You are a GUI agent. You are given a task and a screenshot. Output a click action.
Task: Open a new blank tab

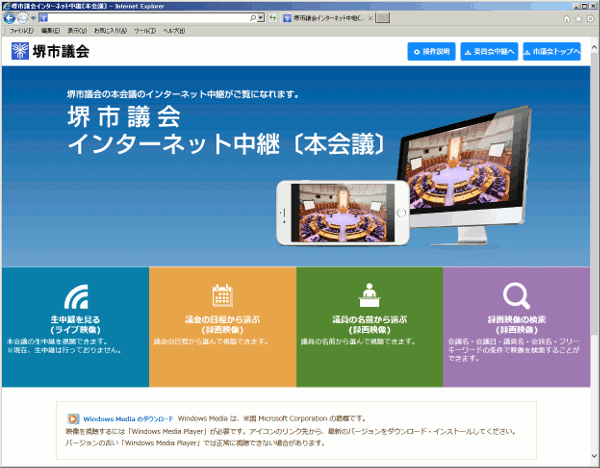pos(382,18)
